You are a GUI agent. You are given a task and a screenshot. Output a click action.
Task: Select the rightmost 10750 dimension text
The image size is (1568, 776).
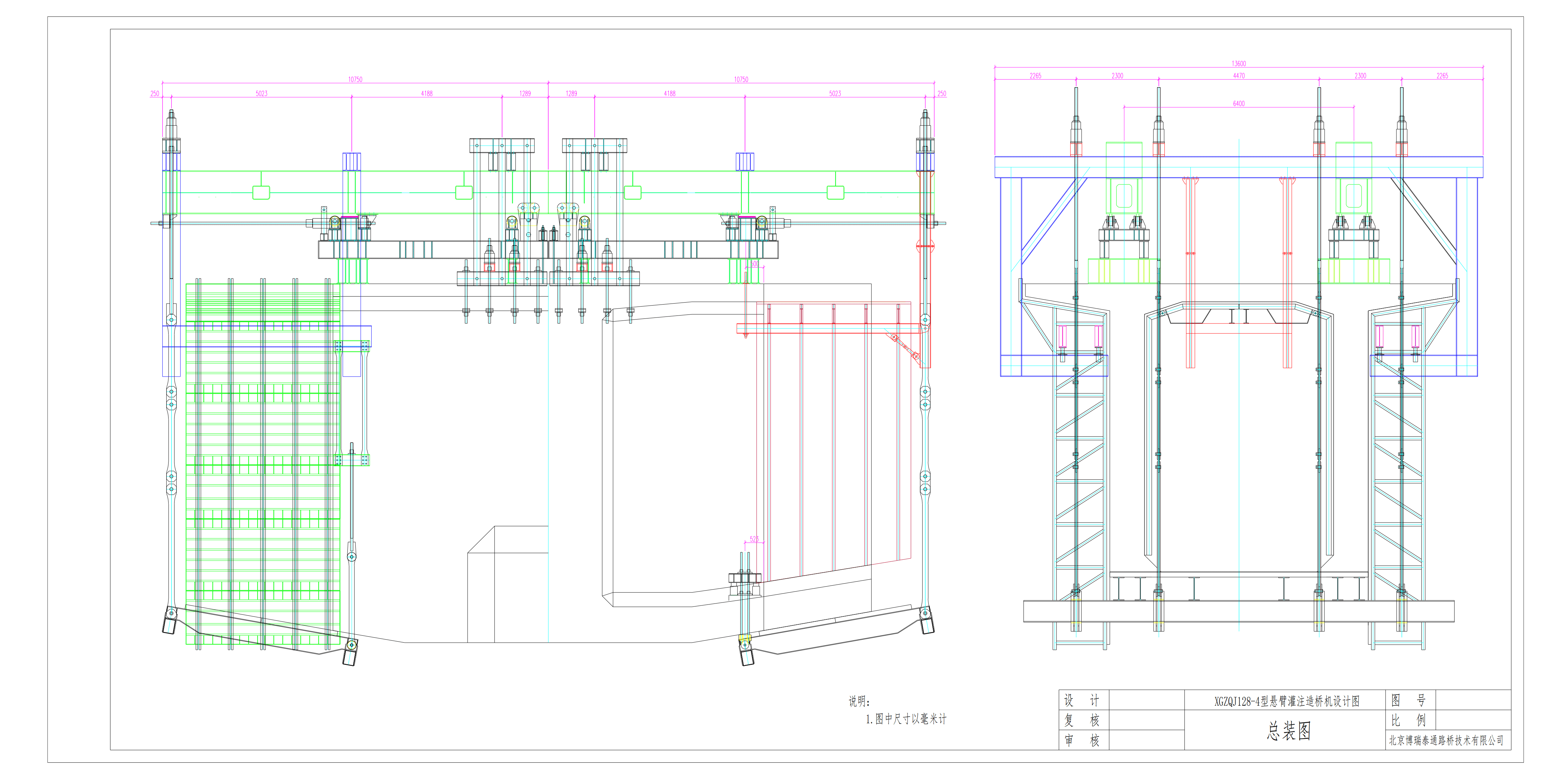(x=741, y=79)
